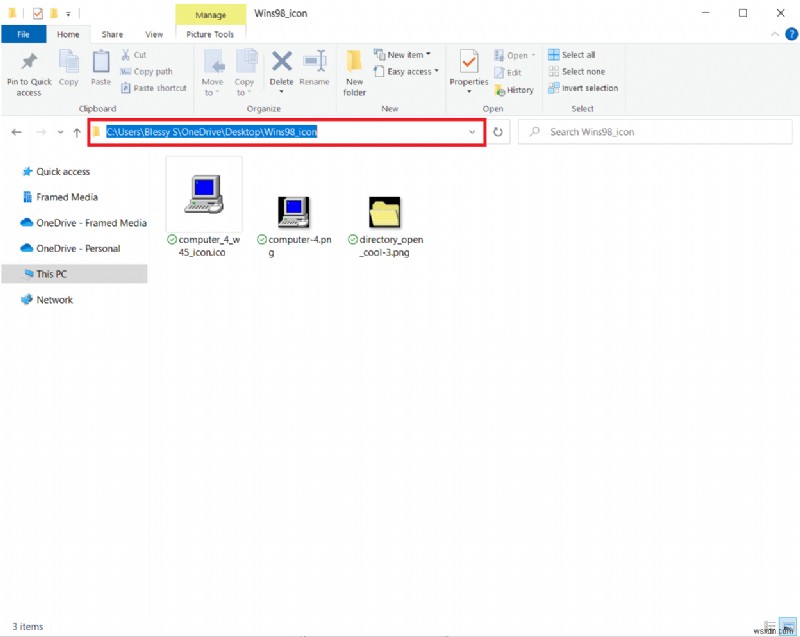Click the 3 items status text
Screen dimensions: 800x637
point(28,626)
